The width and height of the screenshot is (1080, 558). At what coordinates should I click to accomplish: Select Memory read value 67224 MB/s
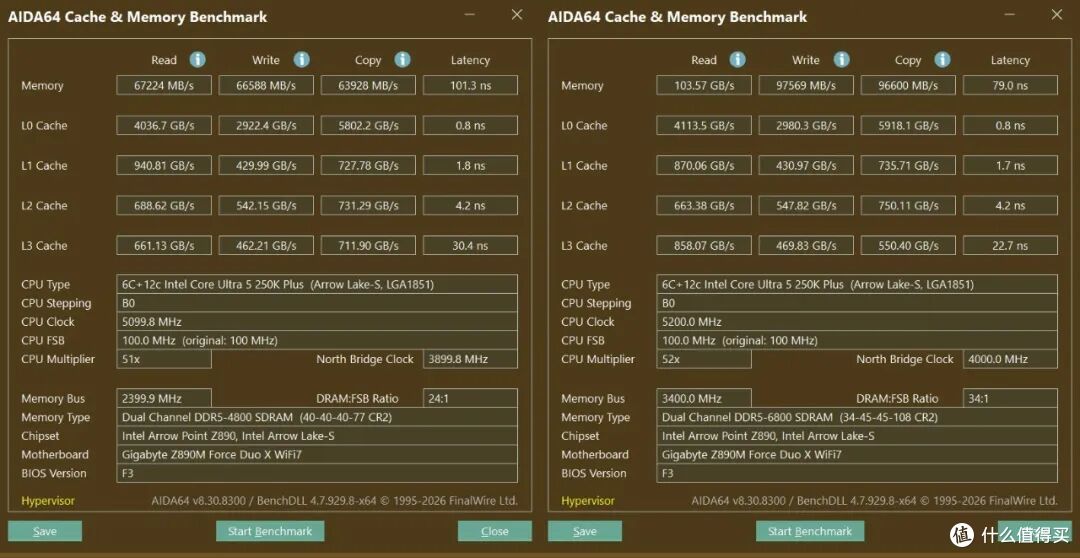click(x=164, y=85)
